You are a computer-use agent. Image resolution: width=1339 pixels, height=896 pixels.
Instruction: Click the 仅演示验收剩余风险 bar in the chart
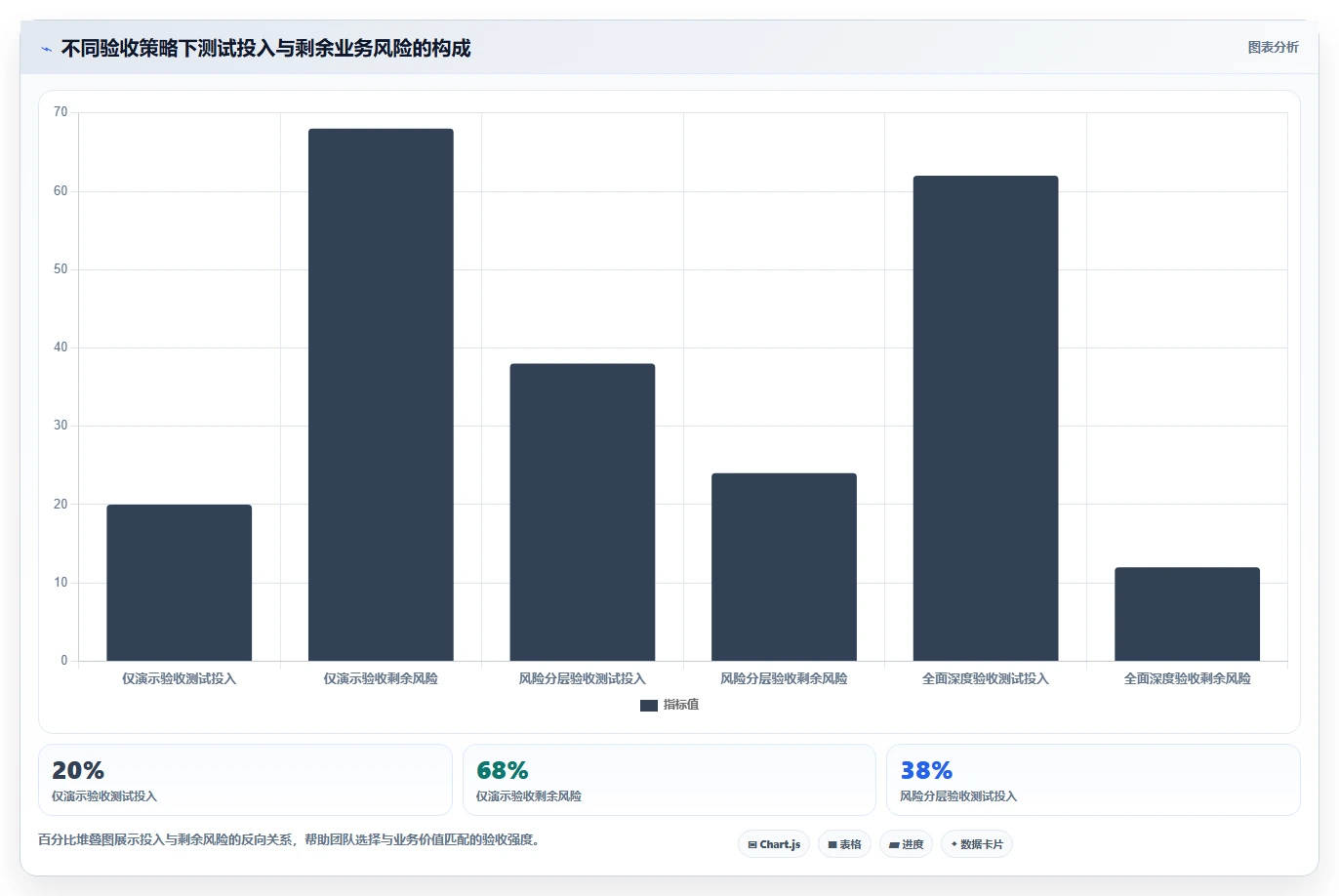click(x=381, y=394)
